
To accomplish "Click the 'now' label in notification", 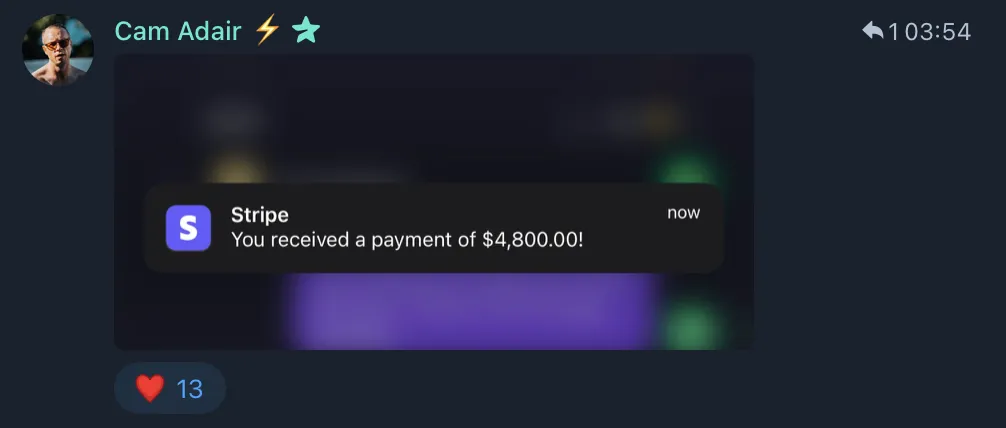I will pos(683,212).
